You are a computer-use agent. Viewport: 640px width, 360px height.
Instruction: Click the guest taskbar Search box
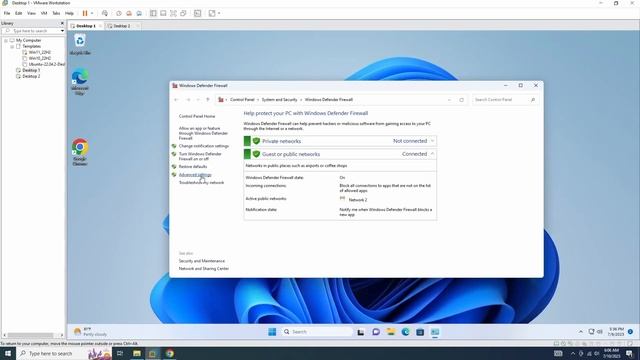point(317,332)
